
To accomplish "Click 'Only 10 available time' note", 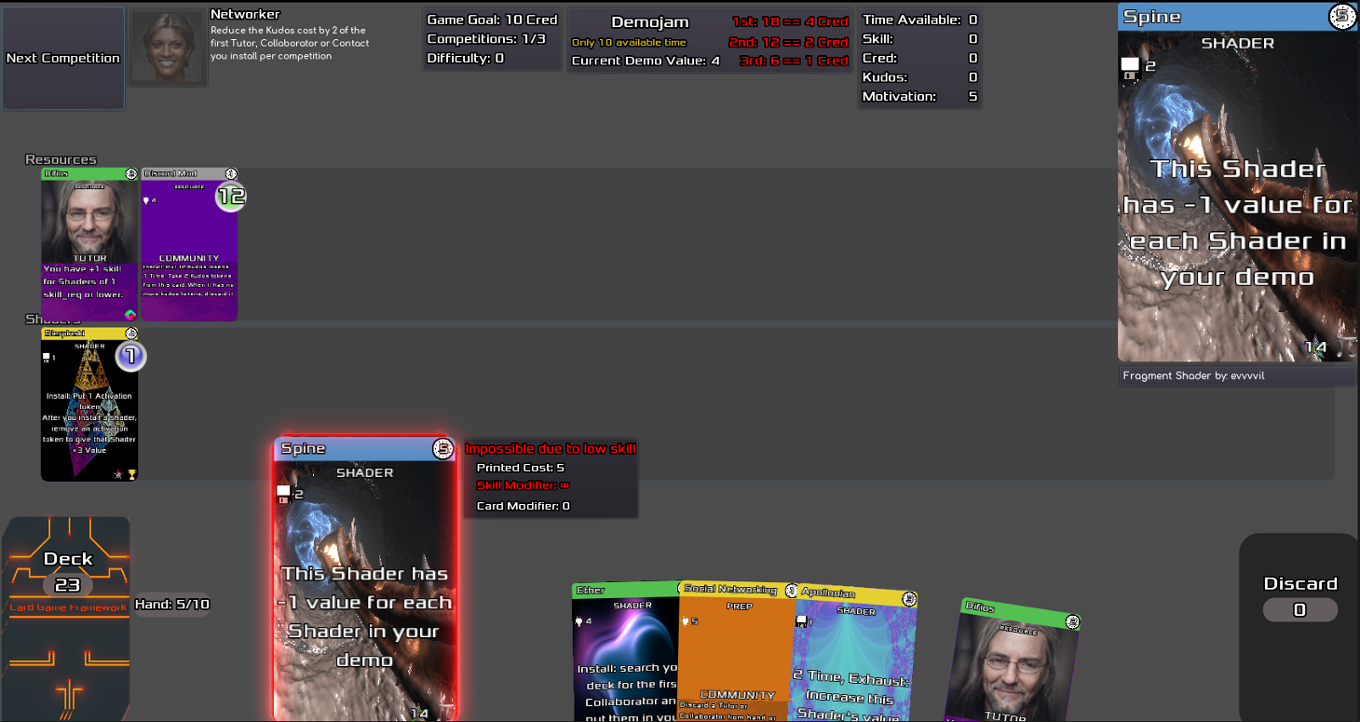I will (629, 43).
